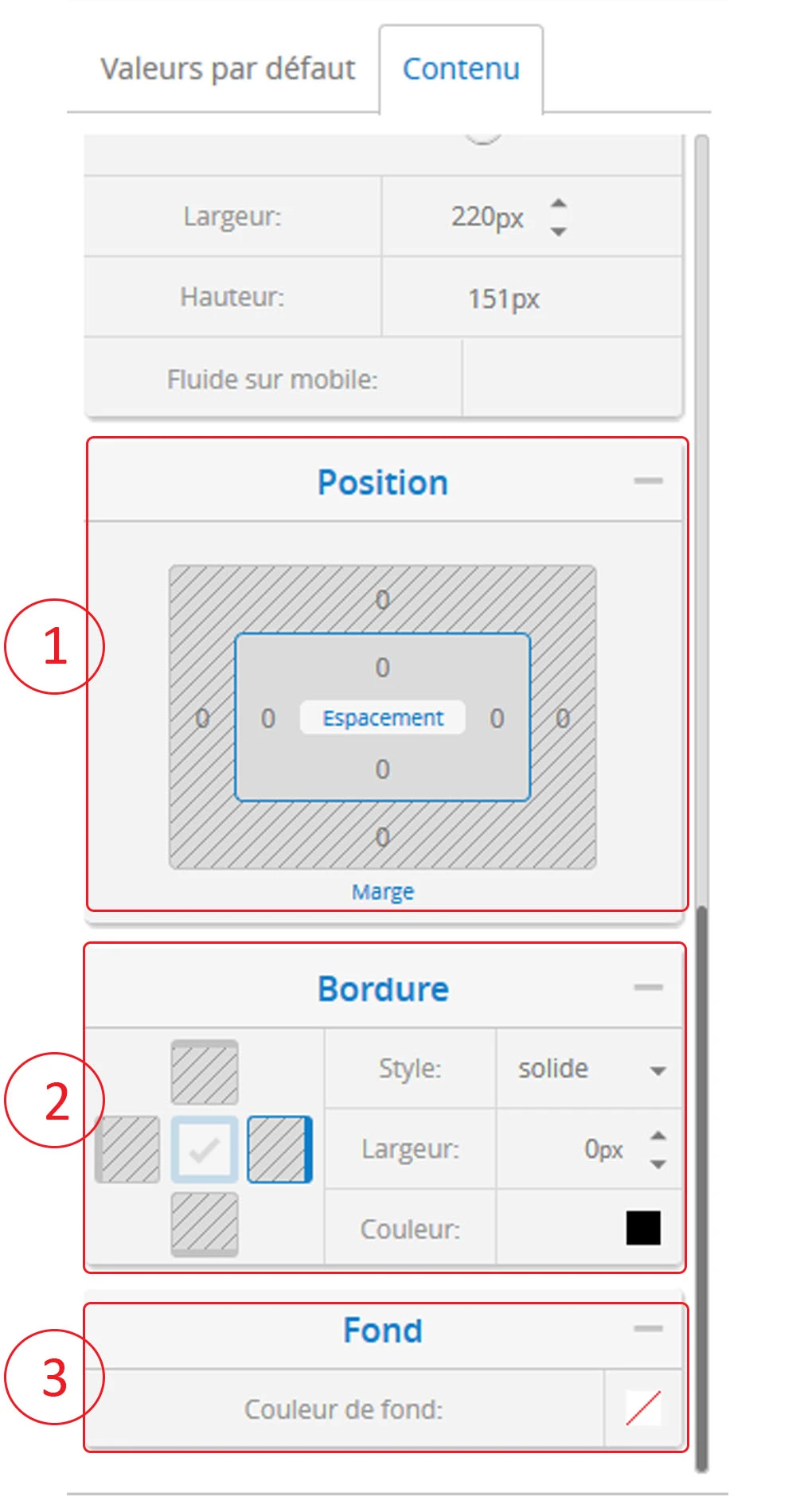Select the Contenu tab
This screenshot has height=1512, width=796.
(x=461, y=69)
